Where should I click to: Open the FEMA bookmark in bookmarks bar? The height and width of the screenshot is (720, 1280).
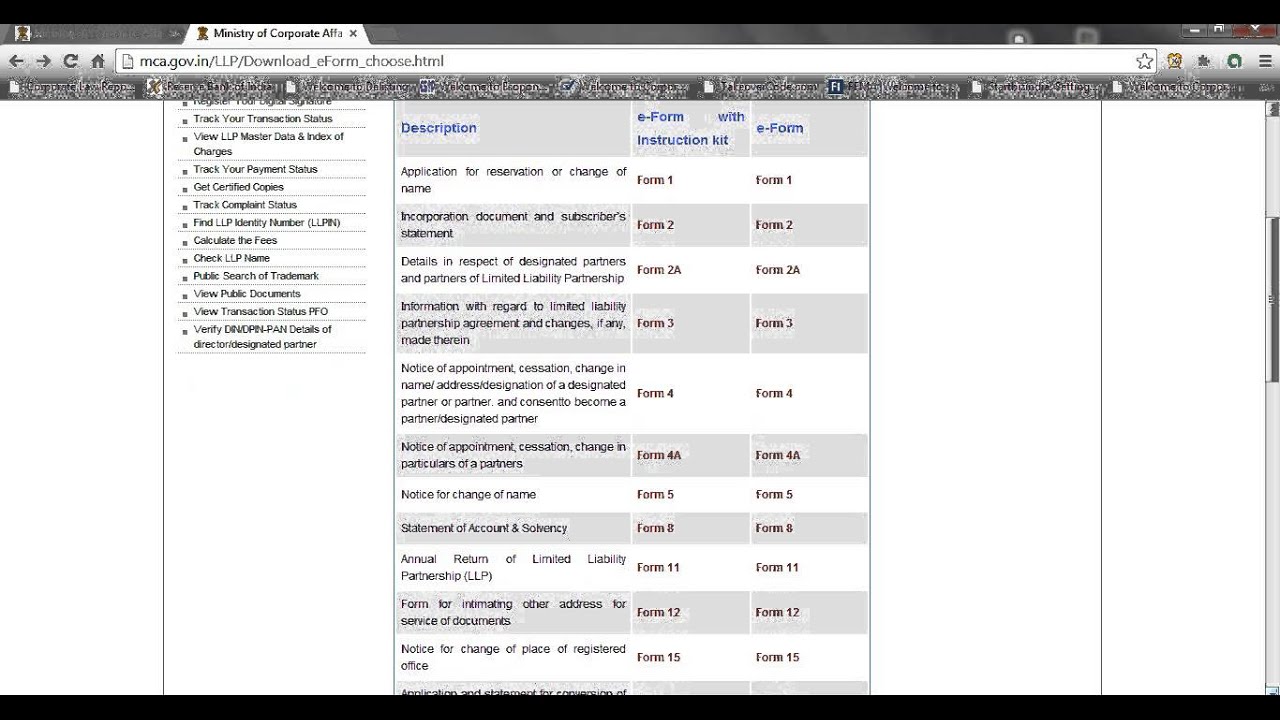pyautogui.click(x=887, y=87)
